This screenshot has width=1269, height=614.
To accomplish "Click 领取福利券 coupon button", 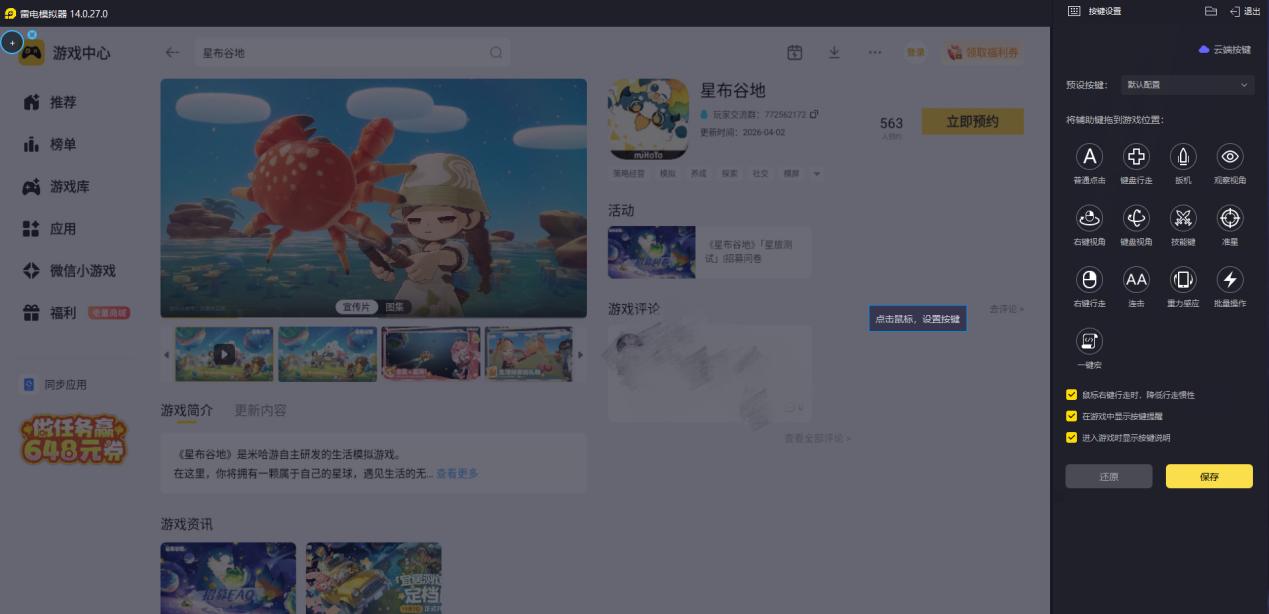I will 983,53.
